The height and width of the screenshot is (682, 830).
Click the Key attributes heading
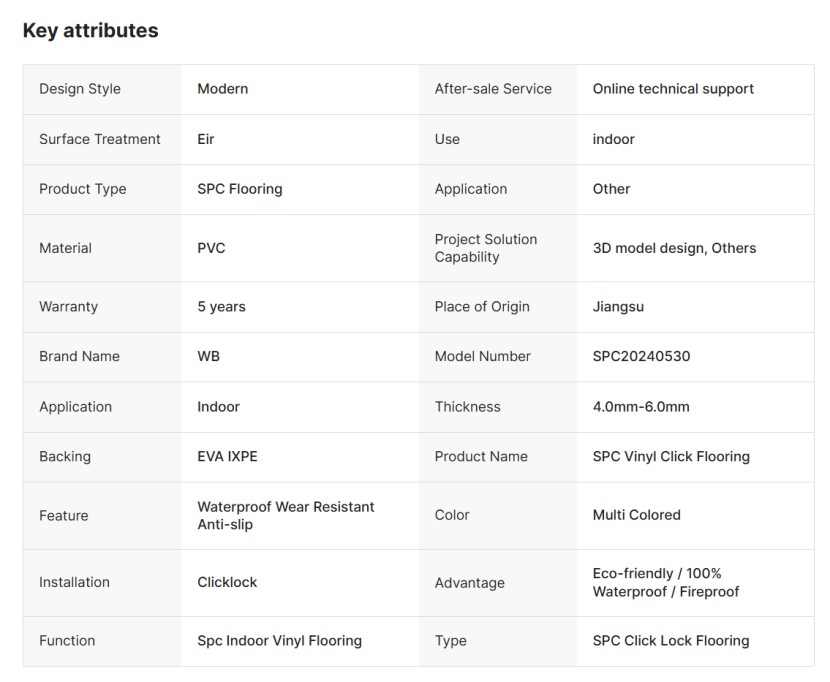point(91,31)
